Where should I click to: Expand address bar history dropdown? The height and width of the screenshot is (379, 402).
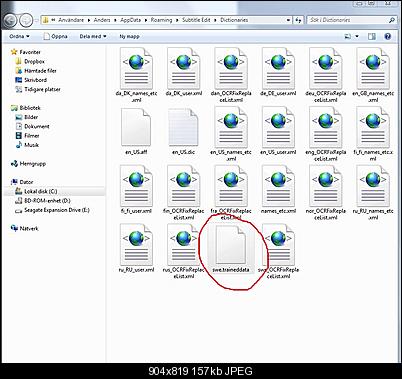[288, 20]
